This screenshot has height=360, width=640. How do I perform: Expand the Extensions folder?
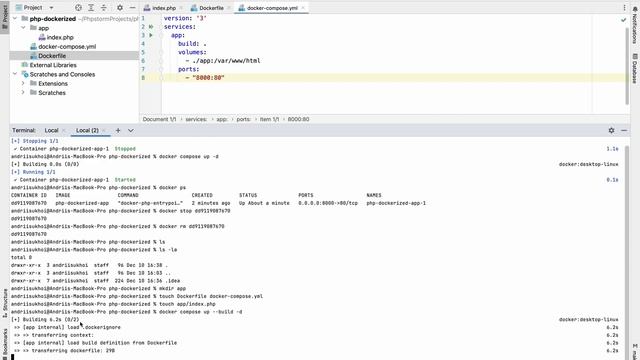coord(23,83)
